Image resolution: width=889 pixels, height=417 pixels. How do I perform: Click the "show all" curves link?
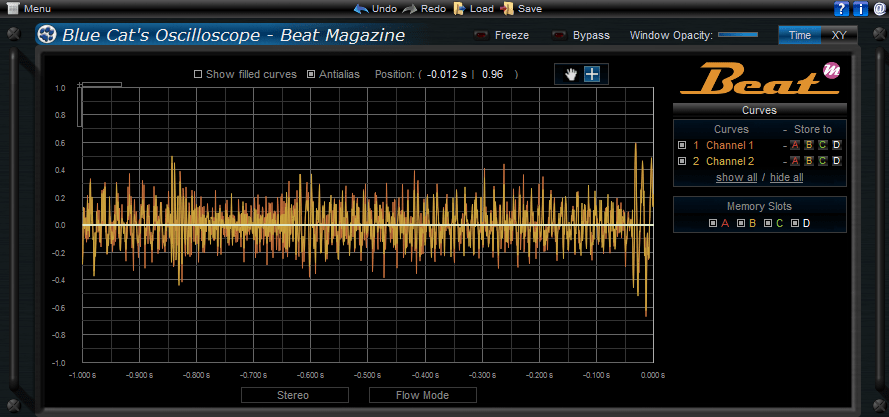click(736, 178)
